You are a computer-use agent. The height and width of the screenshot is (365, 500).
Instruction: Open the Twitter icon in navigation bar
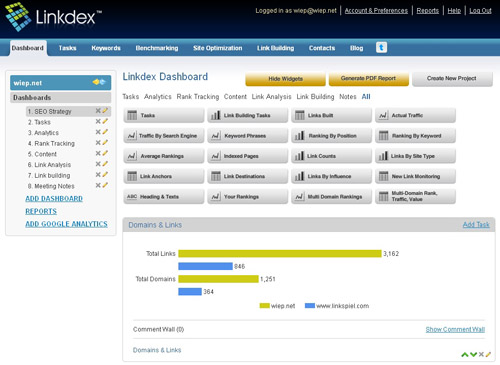tap(381, 48)
